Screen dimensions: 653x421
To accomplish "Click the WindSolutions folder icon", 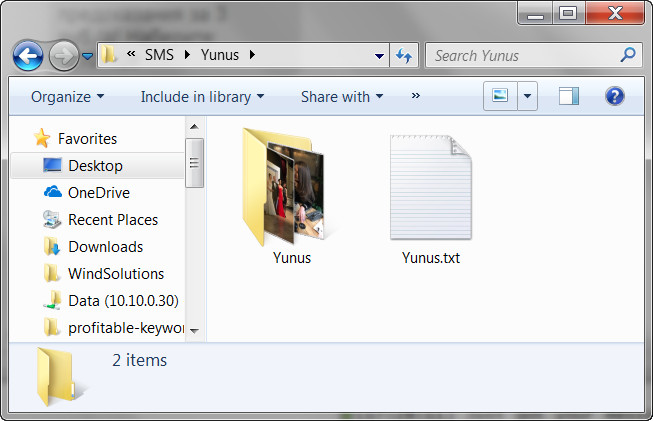I will tap(52, 273).
